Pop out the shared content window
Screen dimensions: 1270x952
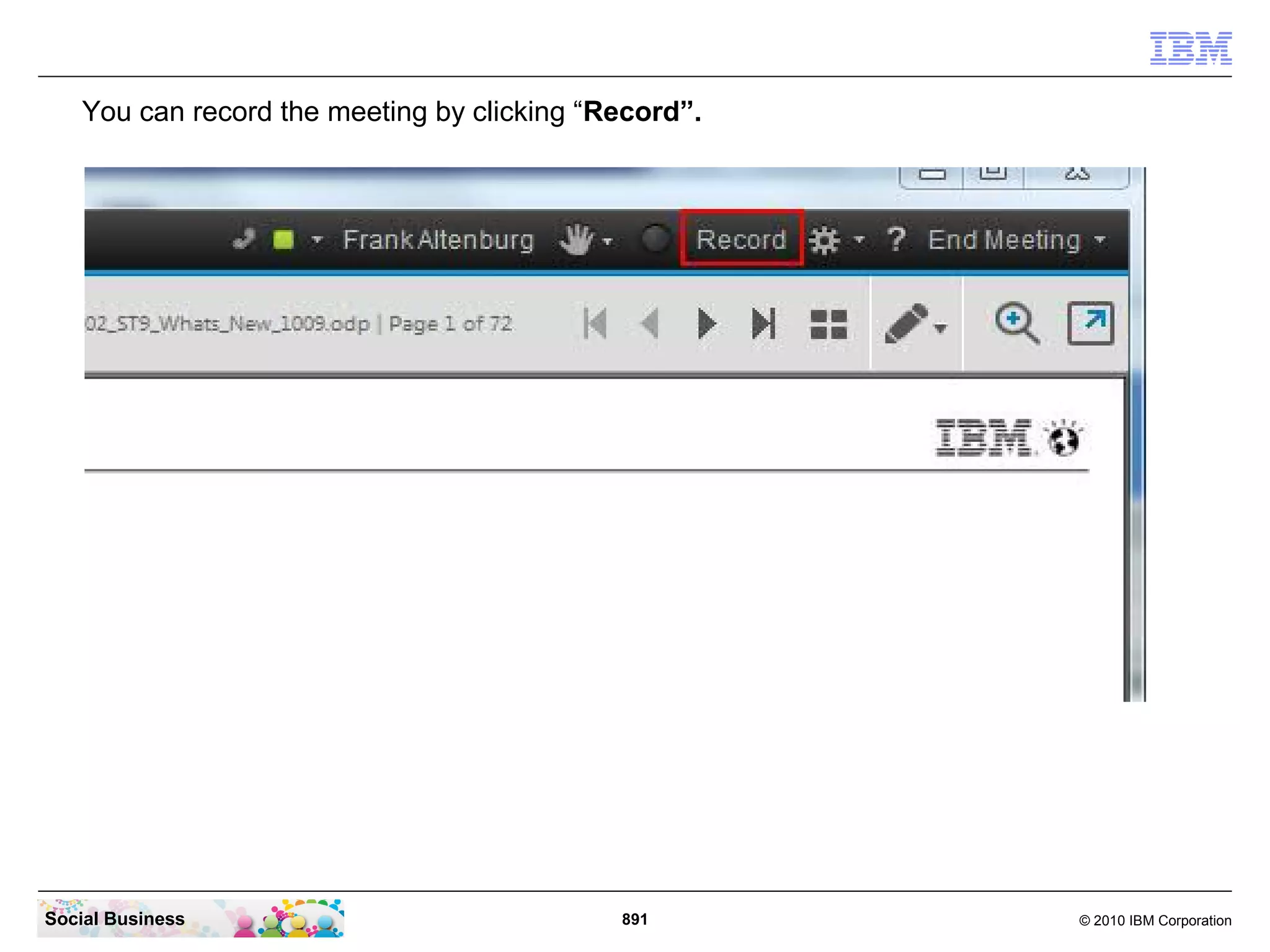[x=1090, y=323]
